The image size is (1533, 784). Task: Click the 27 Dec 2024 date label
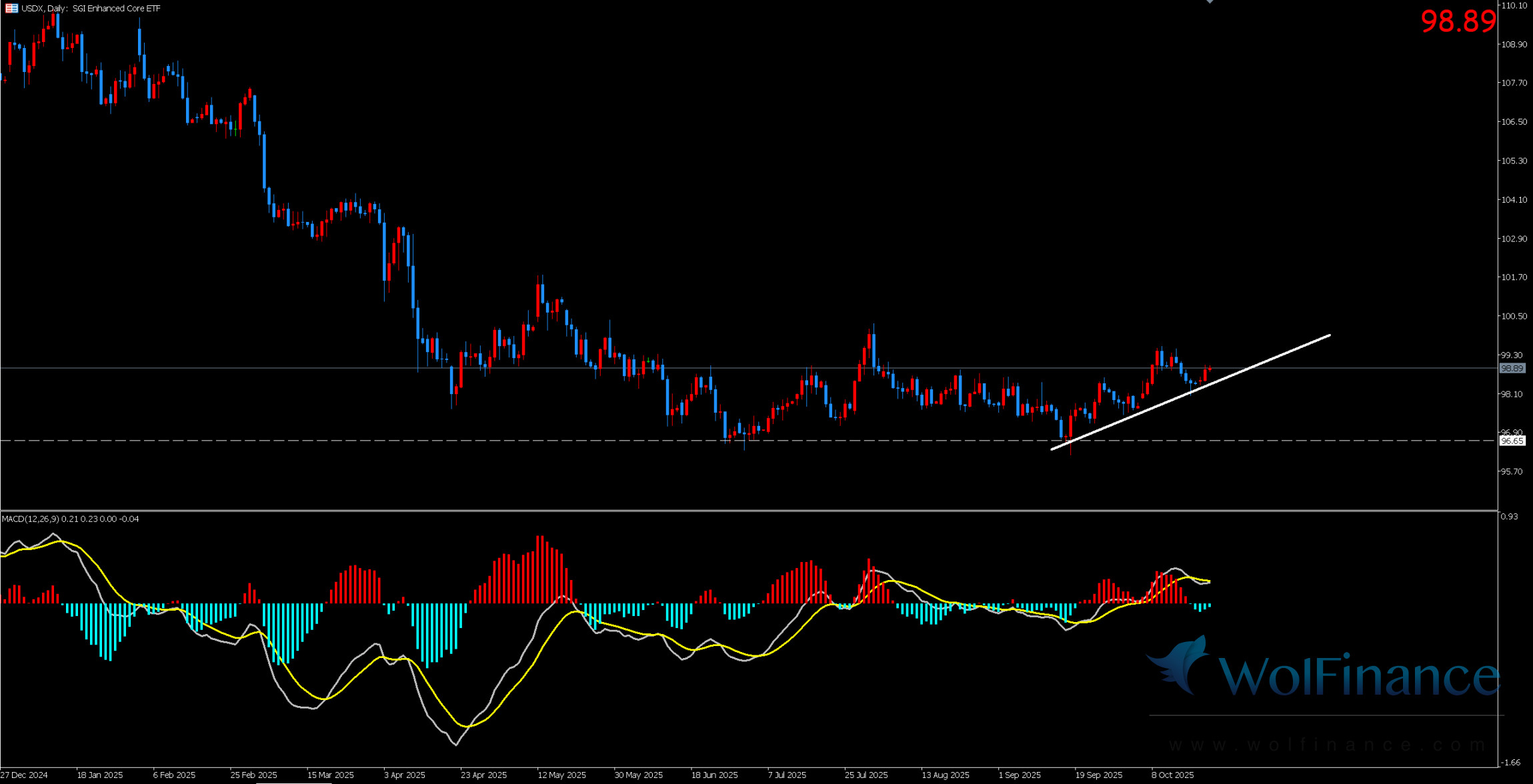pyautogui.click(x=25, y=775)
